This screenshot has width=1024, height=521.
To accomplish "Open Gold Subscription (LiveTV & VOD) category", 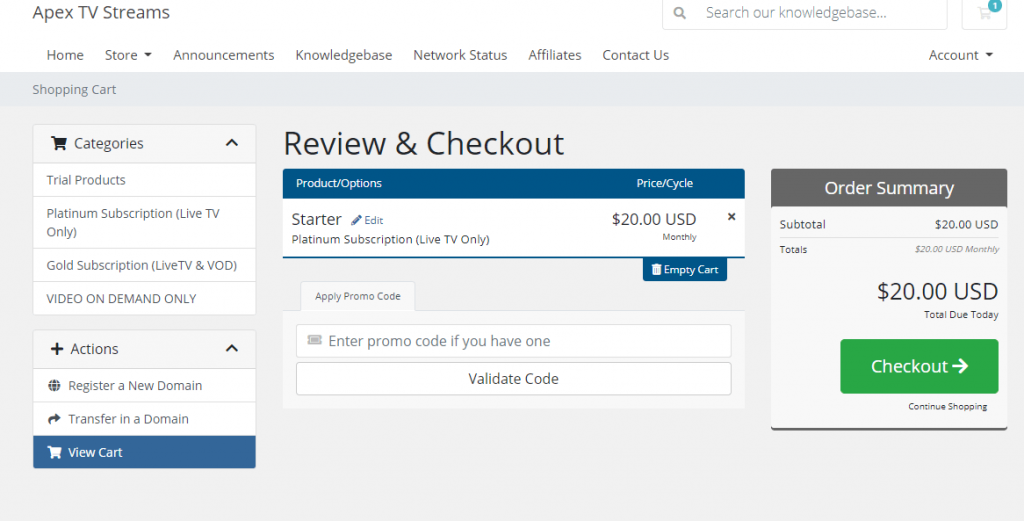I will coord(144,265).
